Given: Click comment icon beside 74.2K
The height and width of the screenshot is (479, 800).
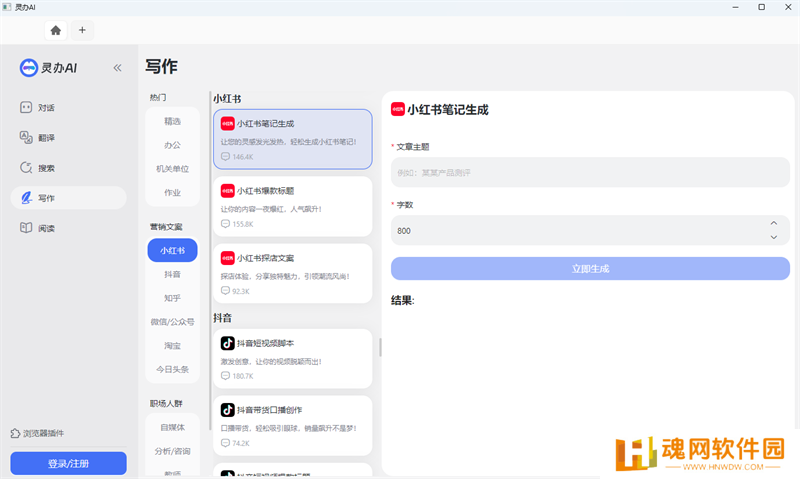Looking at the screenshot, I should tap(225, 443).
